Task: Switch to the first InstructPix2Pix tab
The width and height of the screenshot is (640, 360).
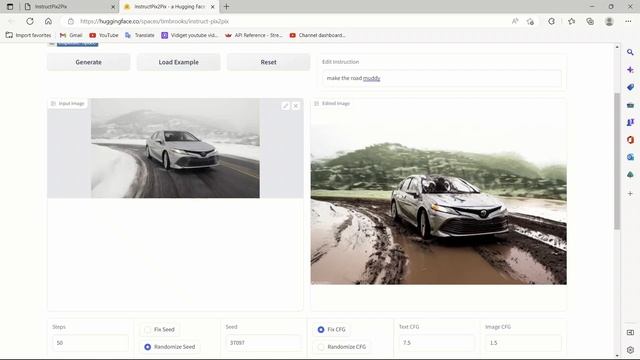Action: pyautogui.click(x=69, y=7)
